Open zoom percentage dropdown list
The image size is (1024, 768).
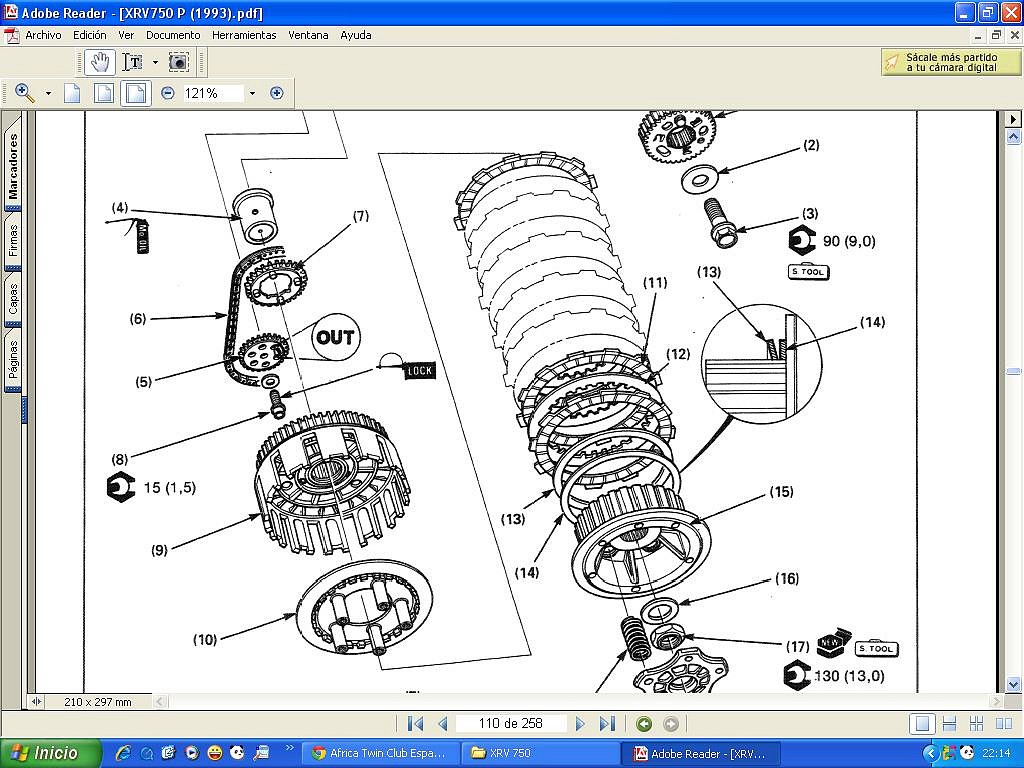tap(252, 93)
